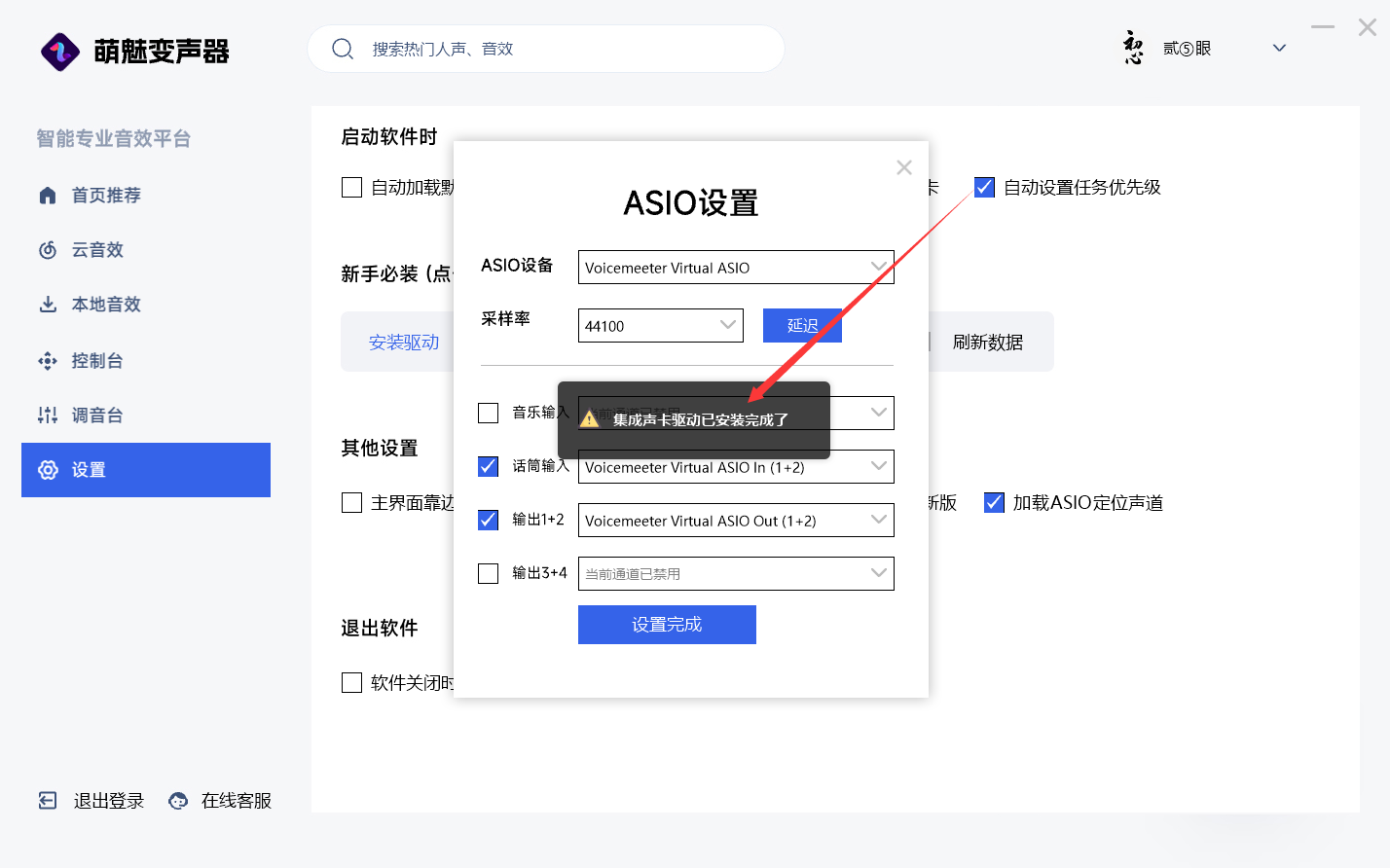This screenshot has height=868, width=1390.
Task: Uncheck the 话筒输入 channel checkbox
Action: click(489, 466)
